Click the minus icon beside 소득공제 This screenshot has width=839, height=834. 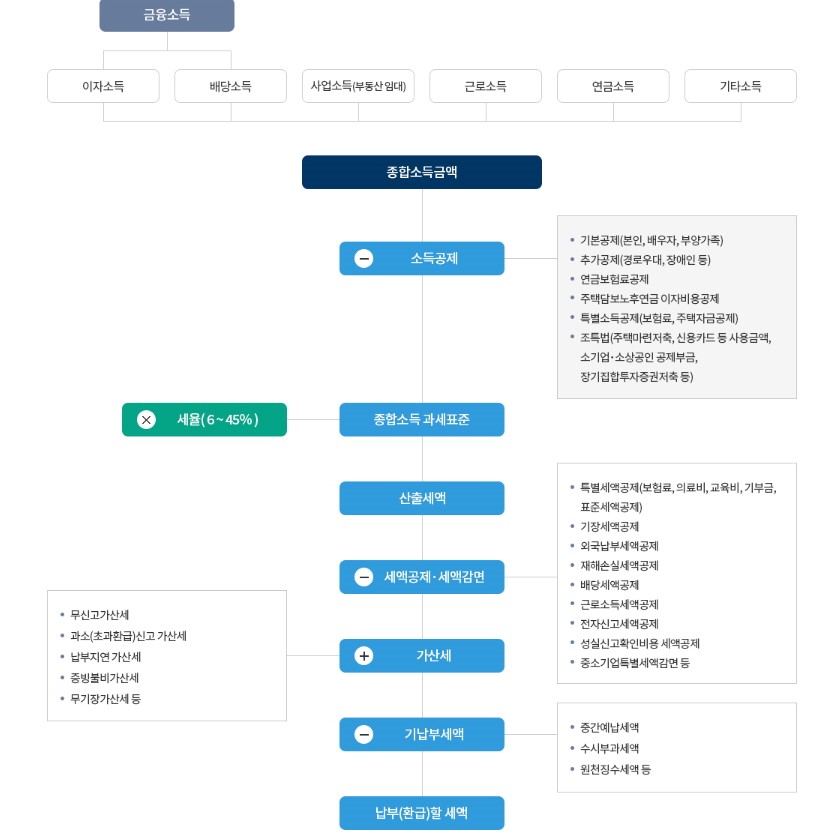tap(364, 258)
